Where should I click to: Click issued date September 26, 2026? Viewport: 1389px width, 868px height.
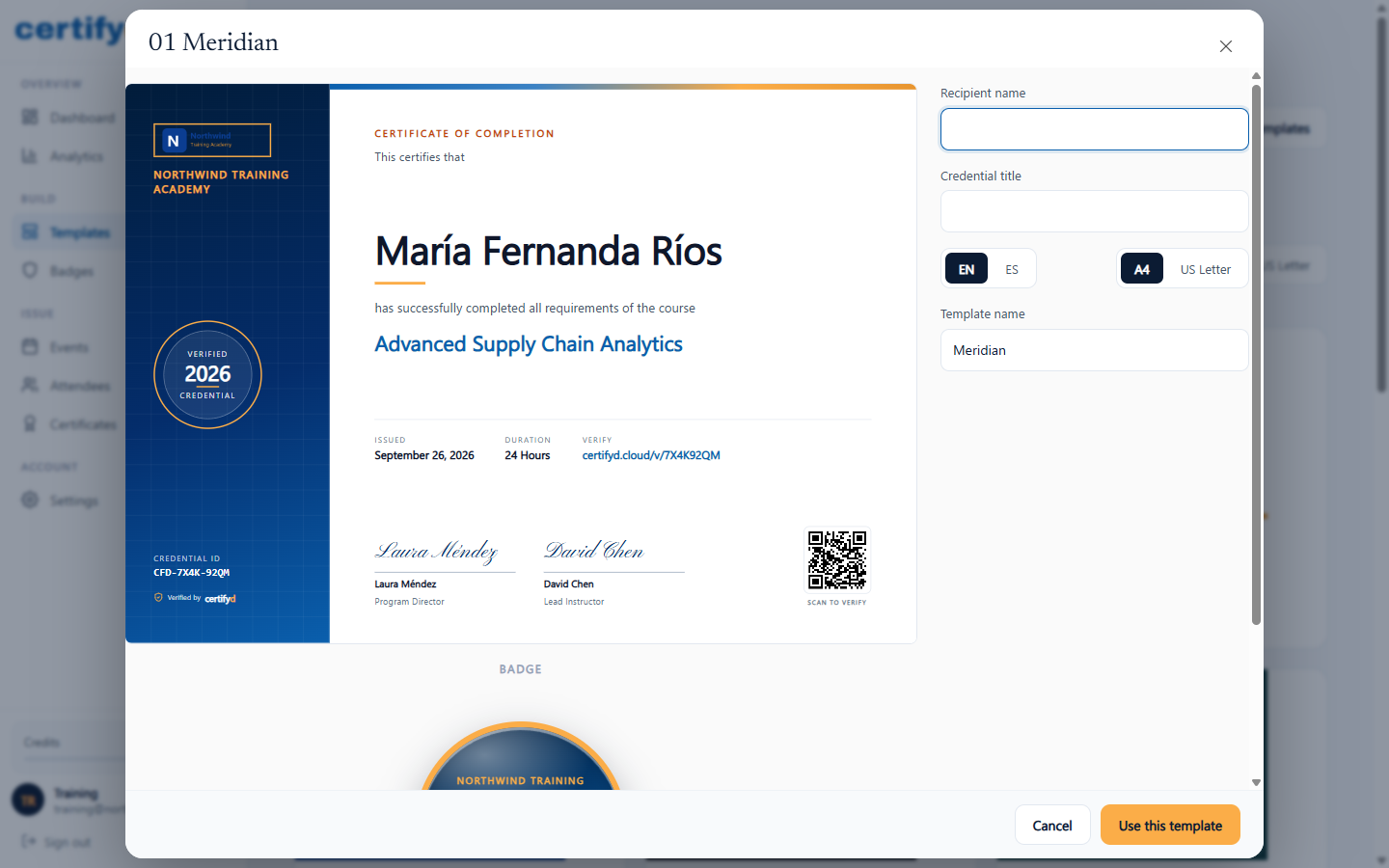point(424,455)
